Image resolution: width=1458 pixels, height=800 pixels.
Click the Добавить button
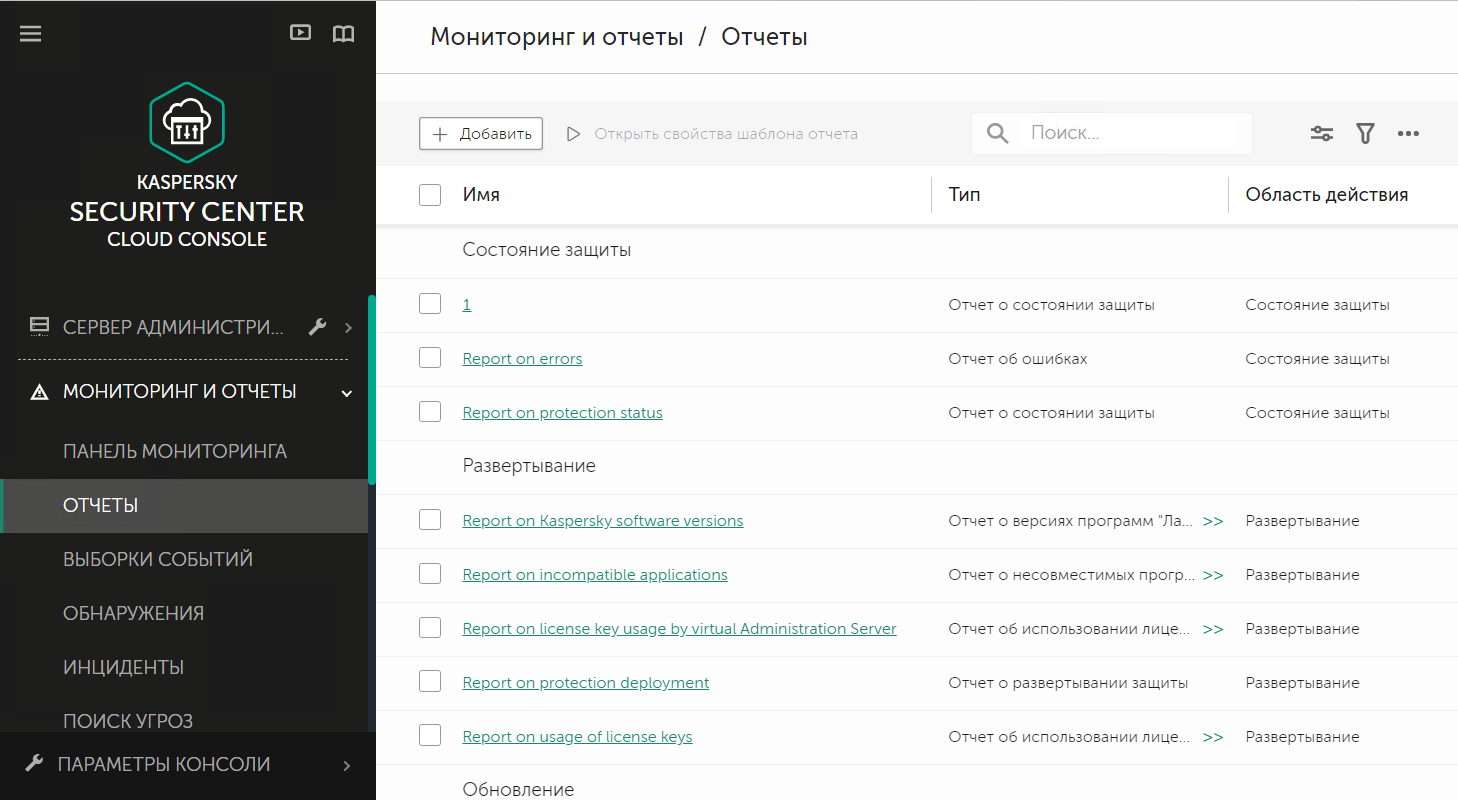tap(481, 133)
